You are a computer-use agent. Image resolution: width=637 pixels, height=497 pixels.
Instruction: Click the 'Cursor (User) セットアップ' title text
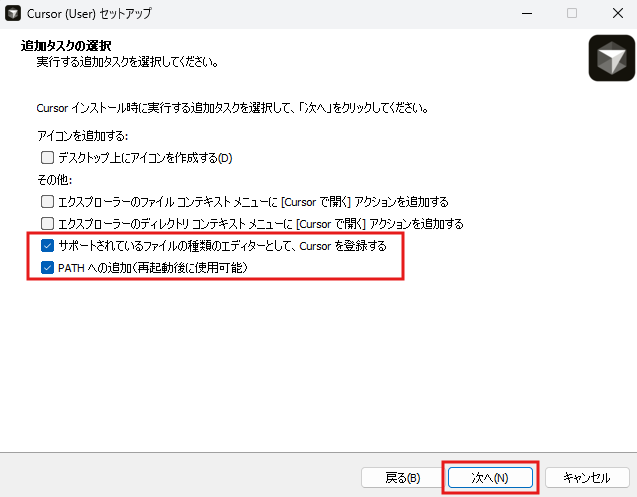pyautogui.click(x=89, y=13)
